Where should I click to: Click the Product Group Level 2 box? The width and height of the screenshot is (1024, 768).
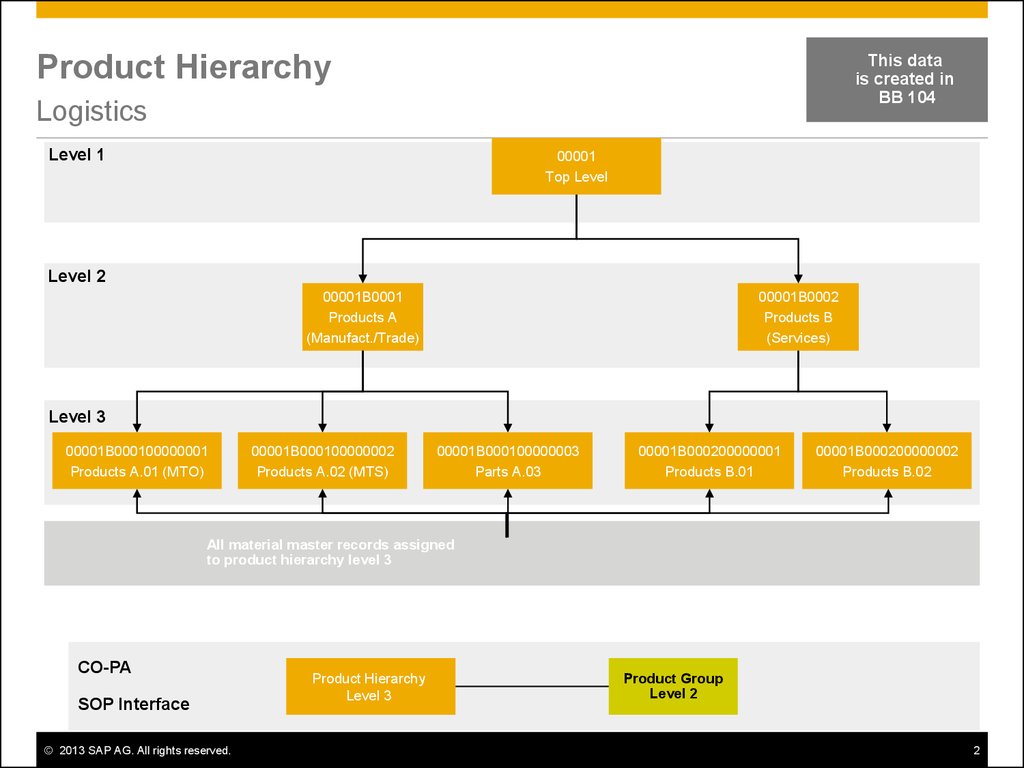pyautogui.click(x=673, y=686)
